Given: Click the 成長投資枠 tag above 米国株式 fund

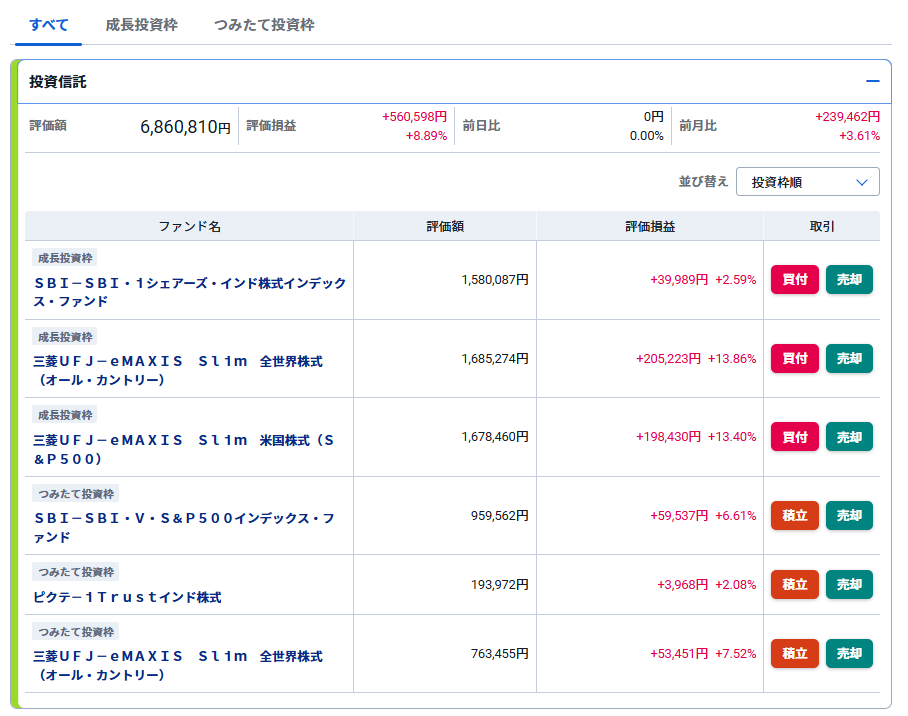Looking at the screenshot, I should (x=65, y=415).
